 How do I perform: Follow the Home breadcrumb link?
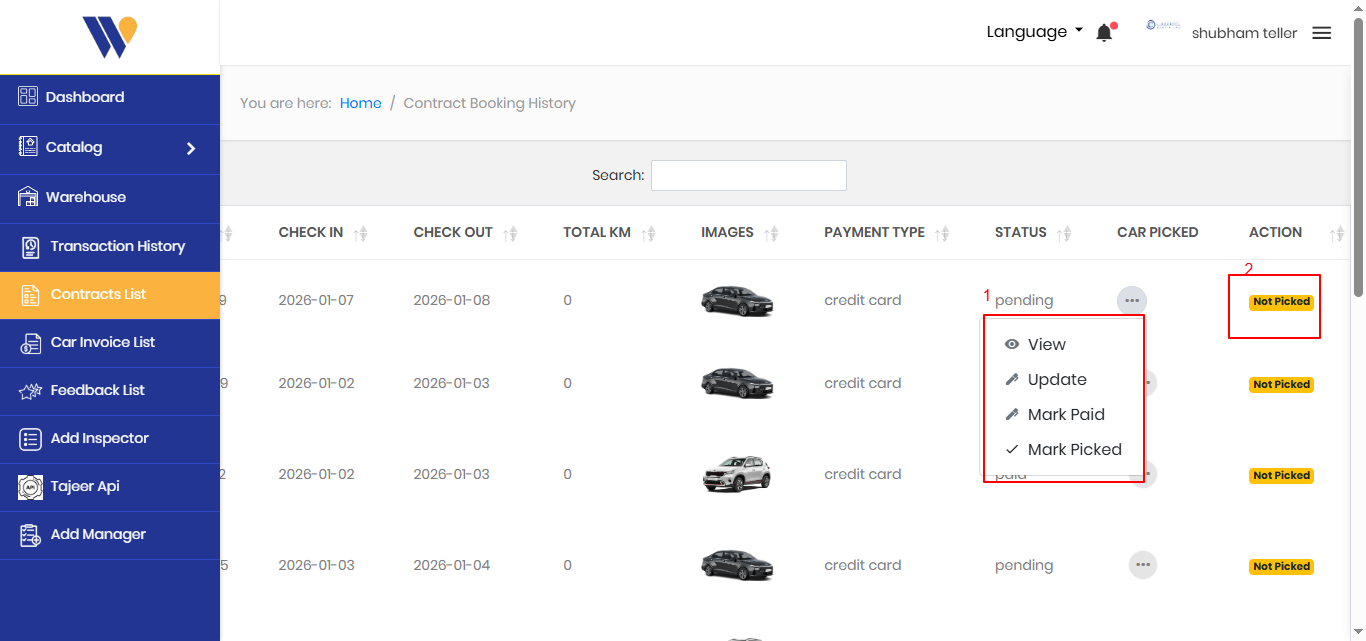(361, 103)
